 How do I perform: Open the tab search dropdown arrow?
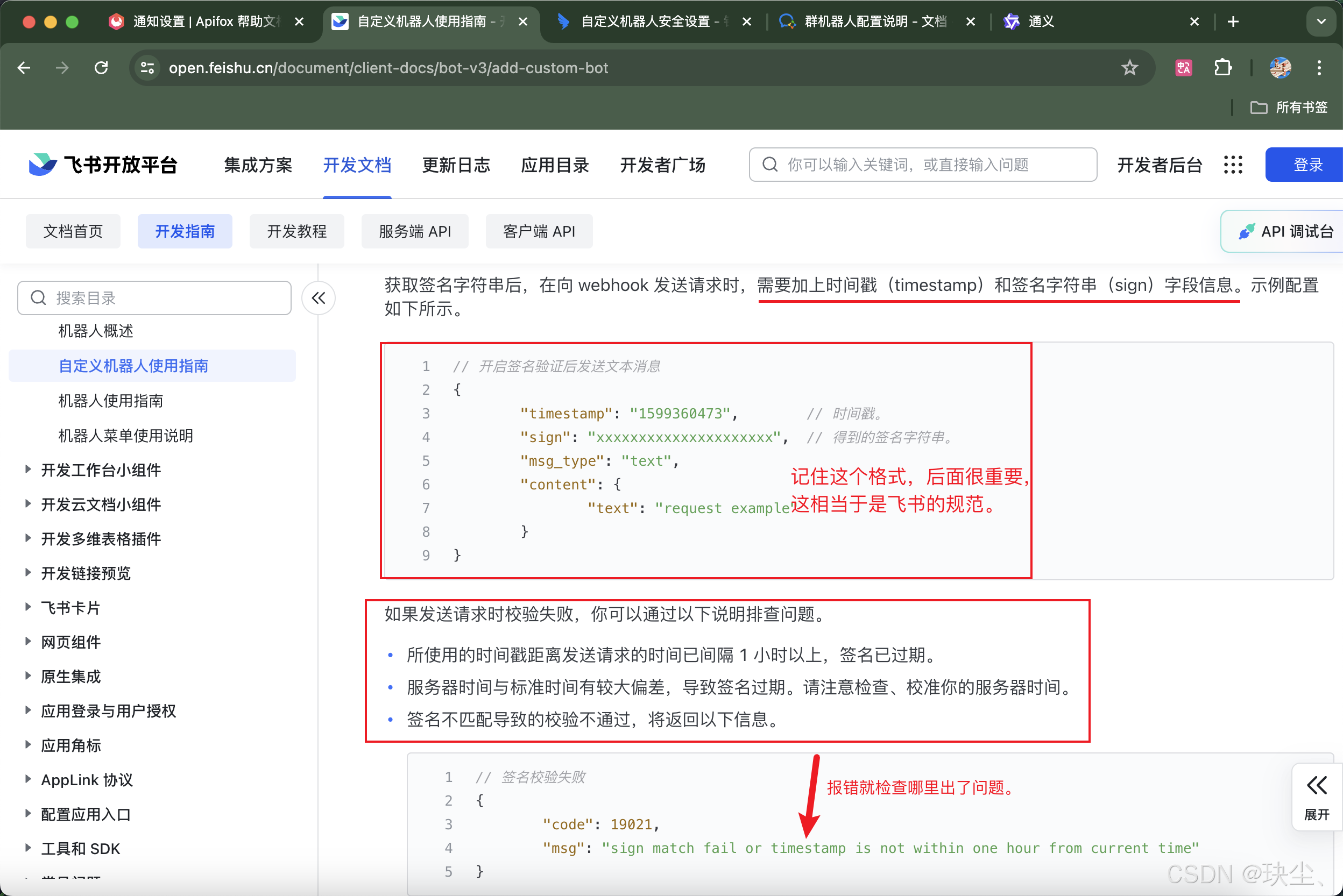pyautogui.click(x=1321, y=22)
